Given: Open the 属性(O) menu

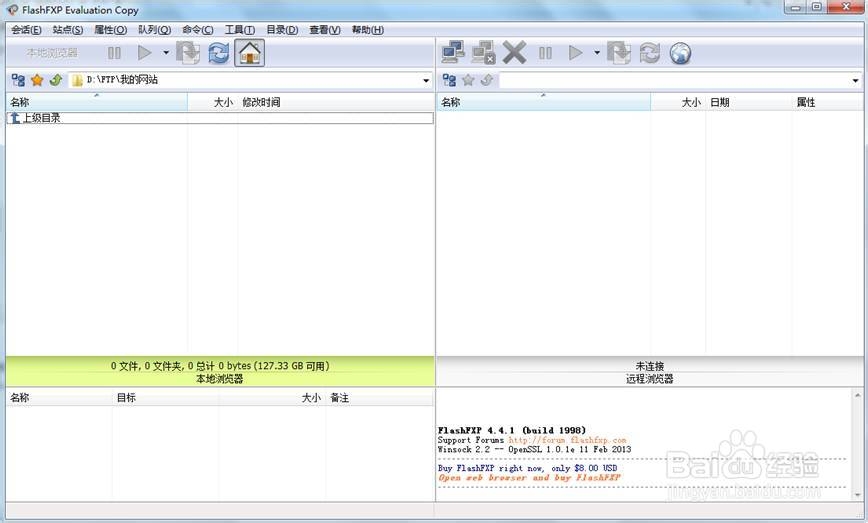Looking at the screenshot, I should click(110, 30).
